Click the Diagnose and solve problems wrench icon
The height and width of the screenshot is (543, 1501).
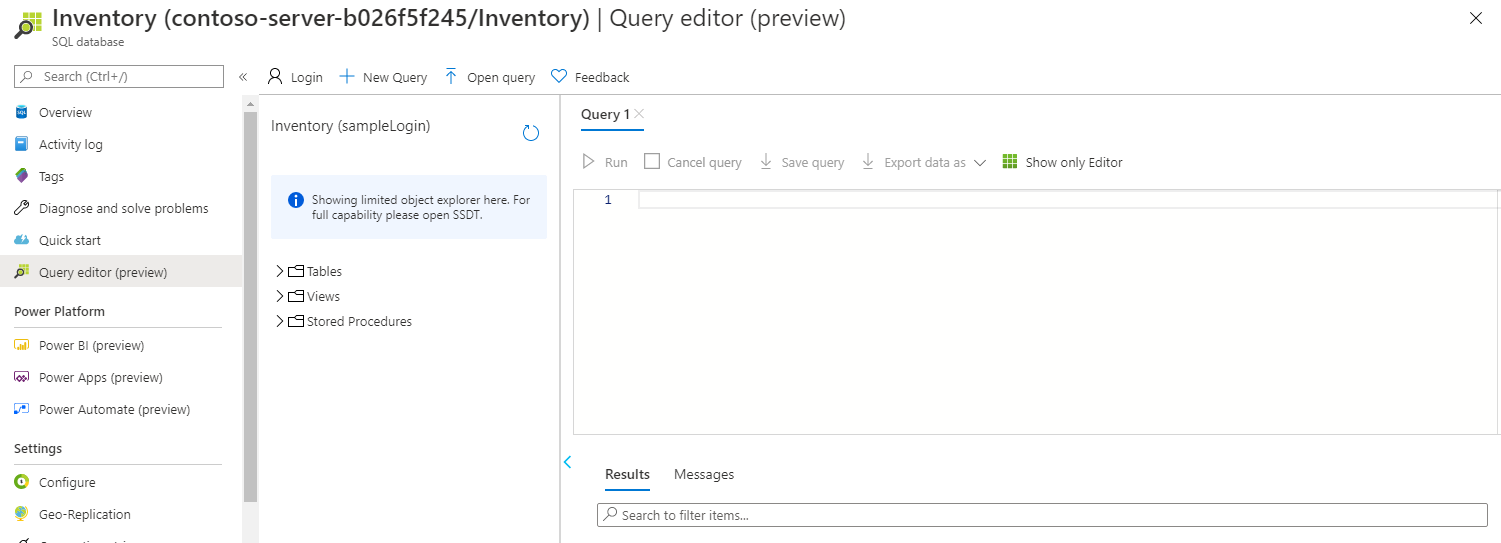[x=21, y=208]
